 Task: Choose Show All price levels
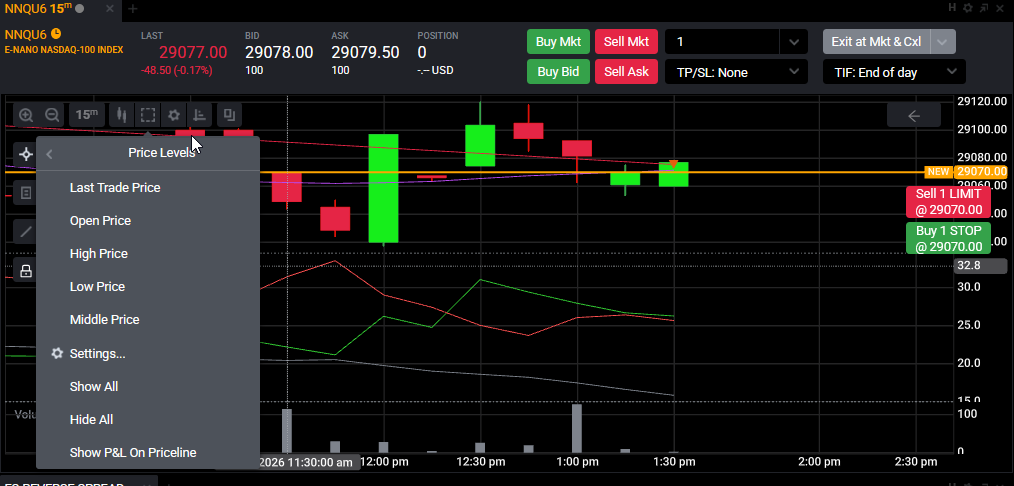point(94,386)
